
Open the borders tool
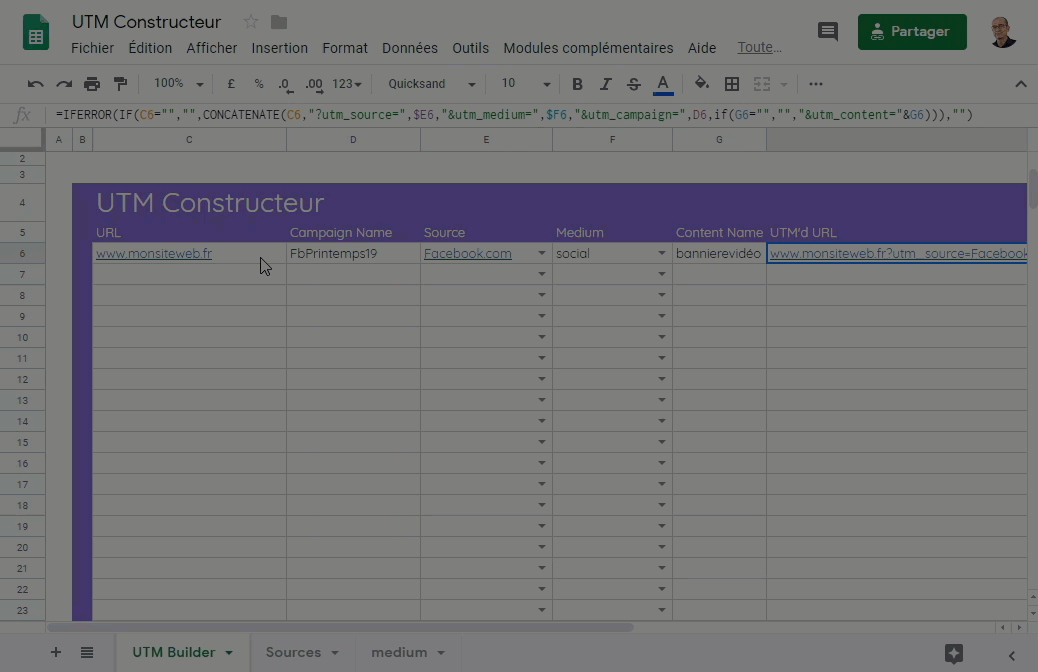732,84
